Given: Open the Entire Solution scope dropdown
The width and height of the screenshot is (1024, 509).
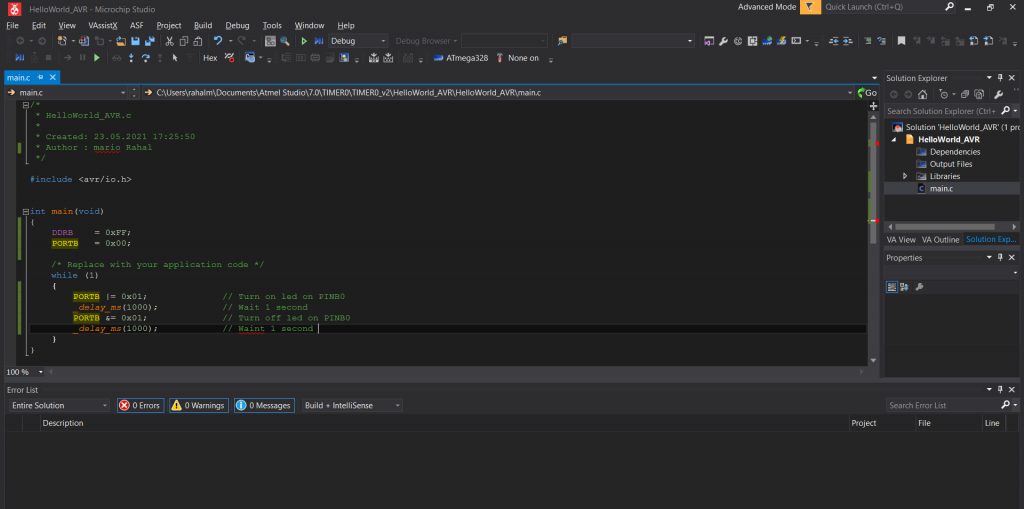Looking at the screenshot, I should coord(59,406).
